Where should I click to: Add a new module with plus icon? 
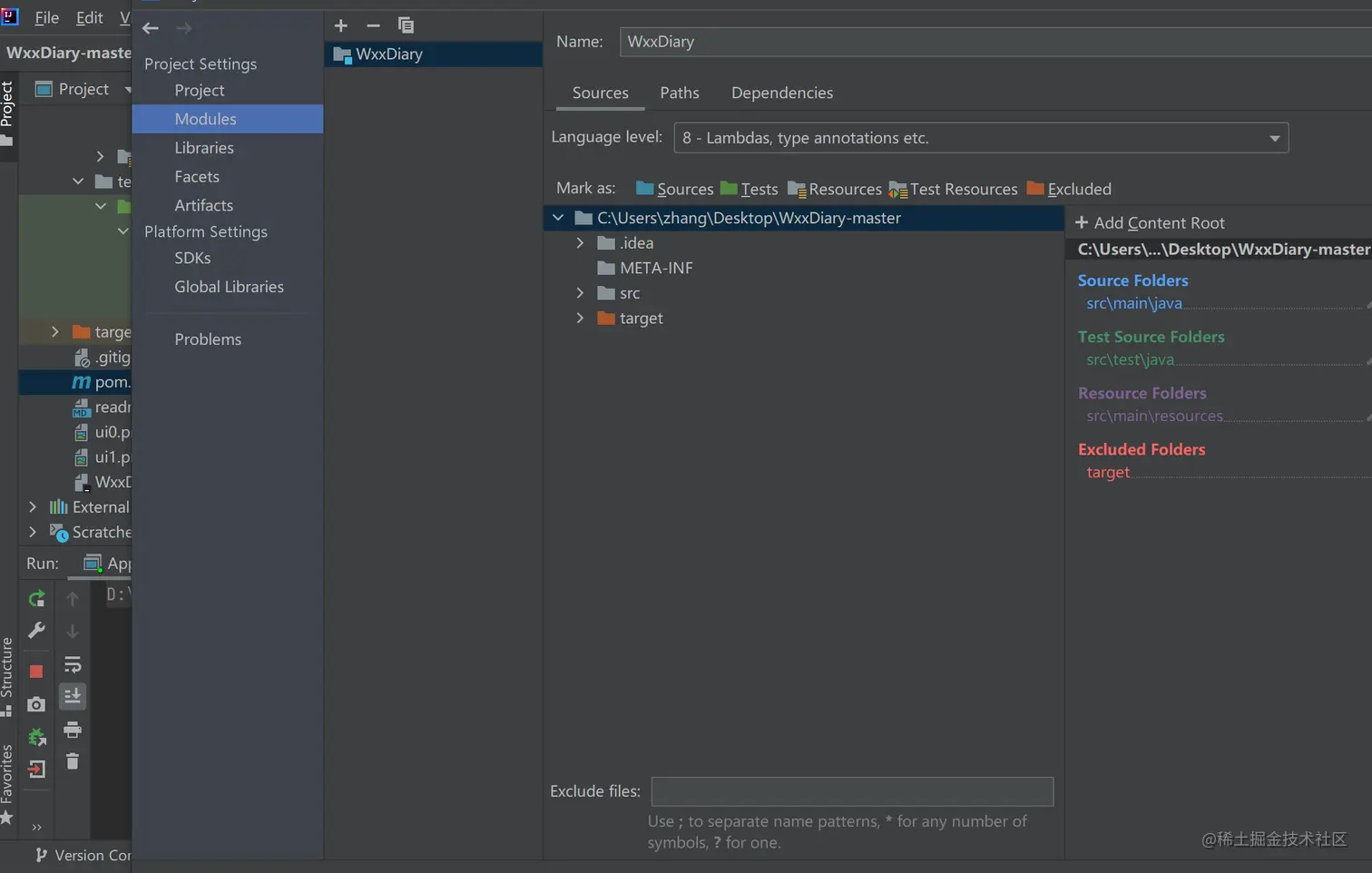click(x=341, y=25)
